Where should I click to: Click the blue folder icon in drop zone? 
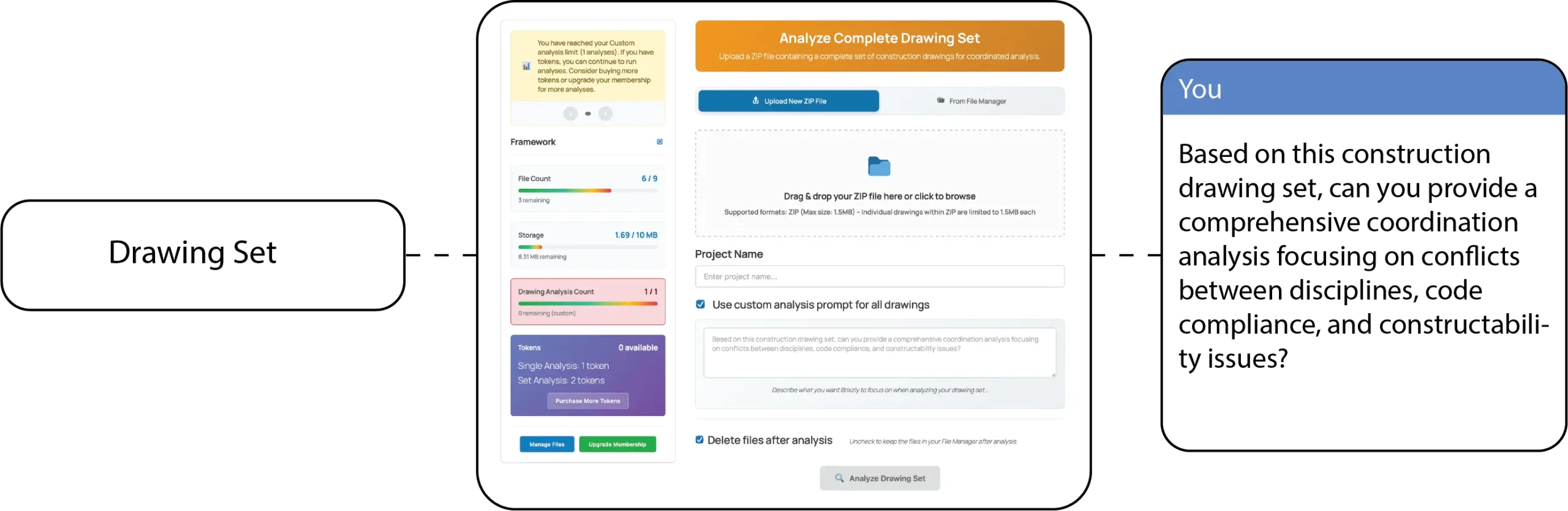pyautogui.click(x=879, y=166)
